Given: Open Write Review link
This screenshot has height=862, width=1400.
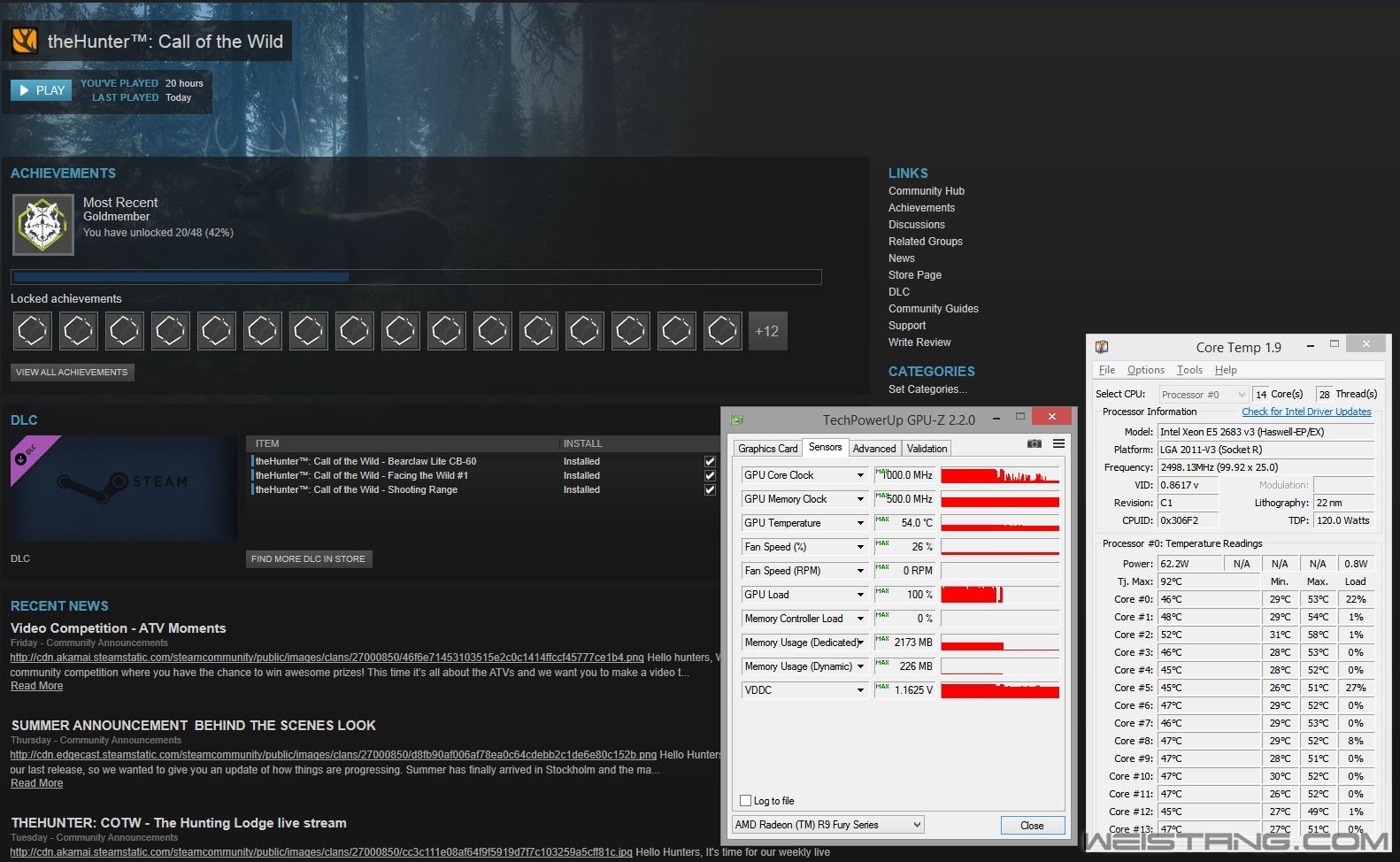Looking at the screenshot, I should pos(919,342).
